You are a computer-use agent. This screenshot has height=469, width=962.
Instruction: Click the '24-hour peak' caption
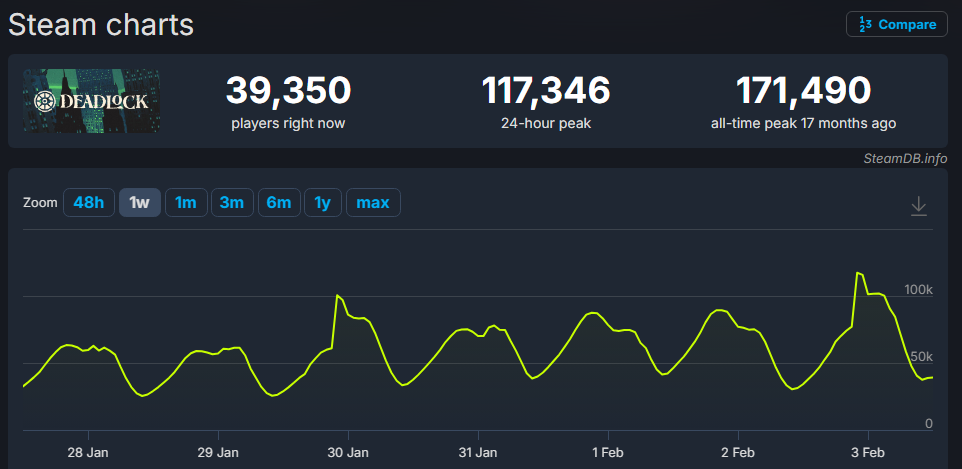(546, 123)
